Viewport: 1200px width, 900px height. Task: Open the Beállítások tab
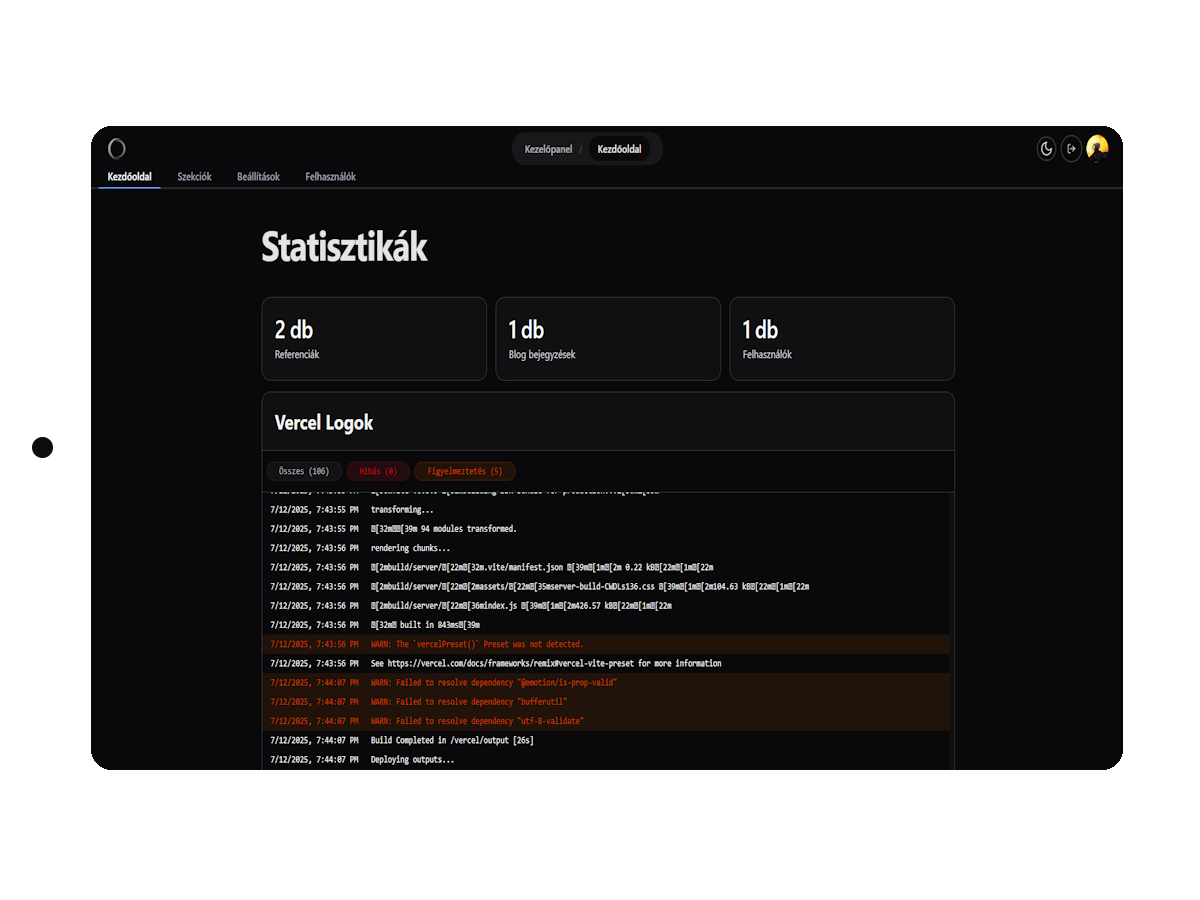258,176
